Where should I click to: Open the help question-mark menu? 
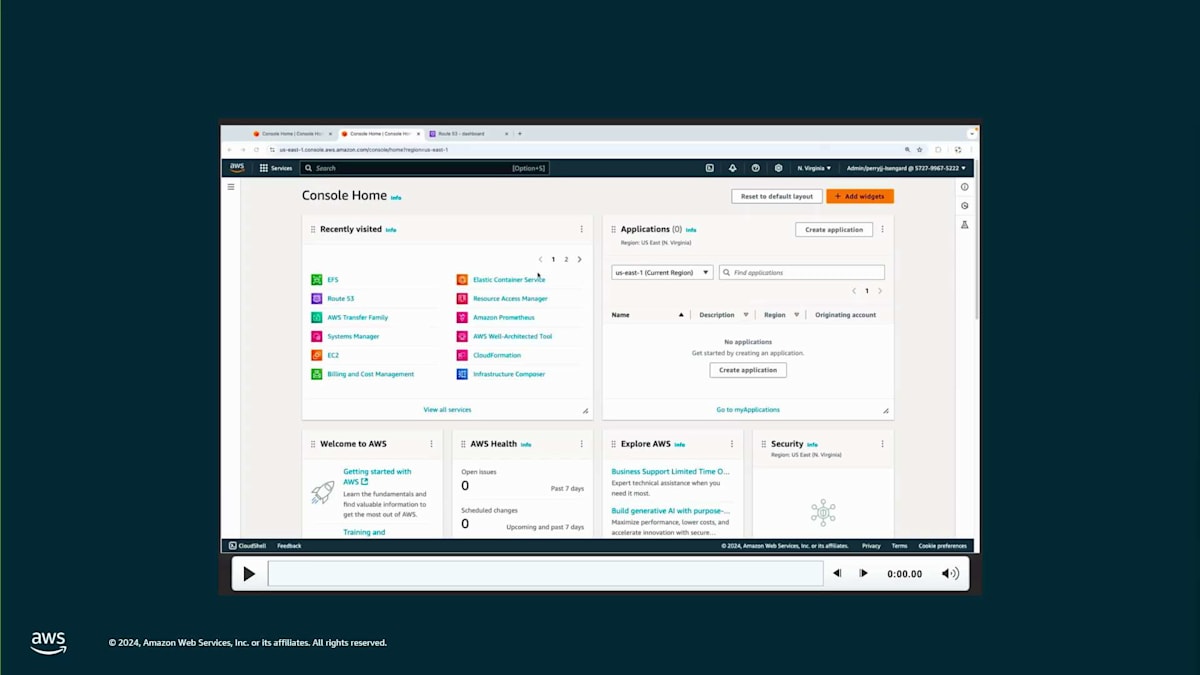755,168
